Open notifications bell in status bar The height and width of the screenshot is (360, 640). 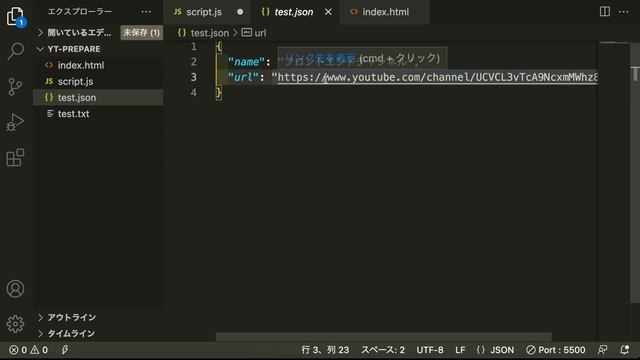coord(624,349)
